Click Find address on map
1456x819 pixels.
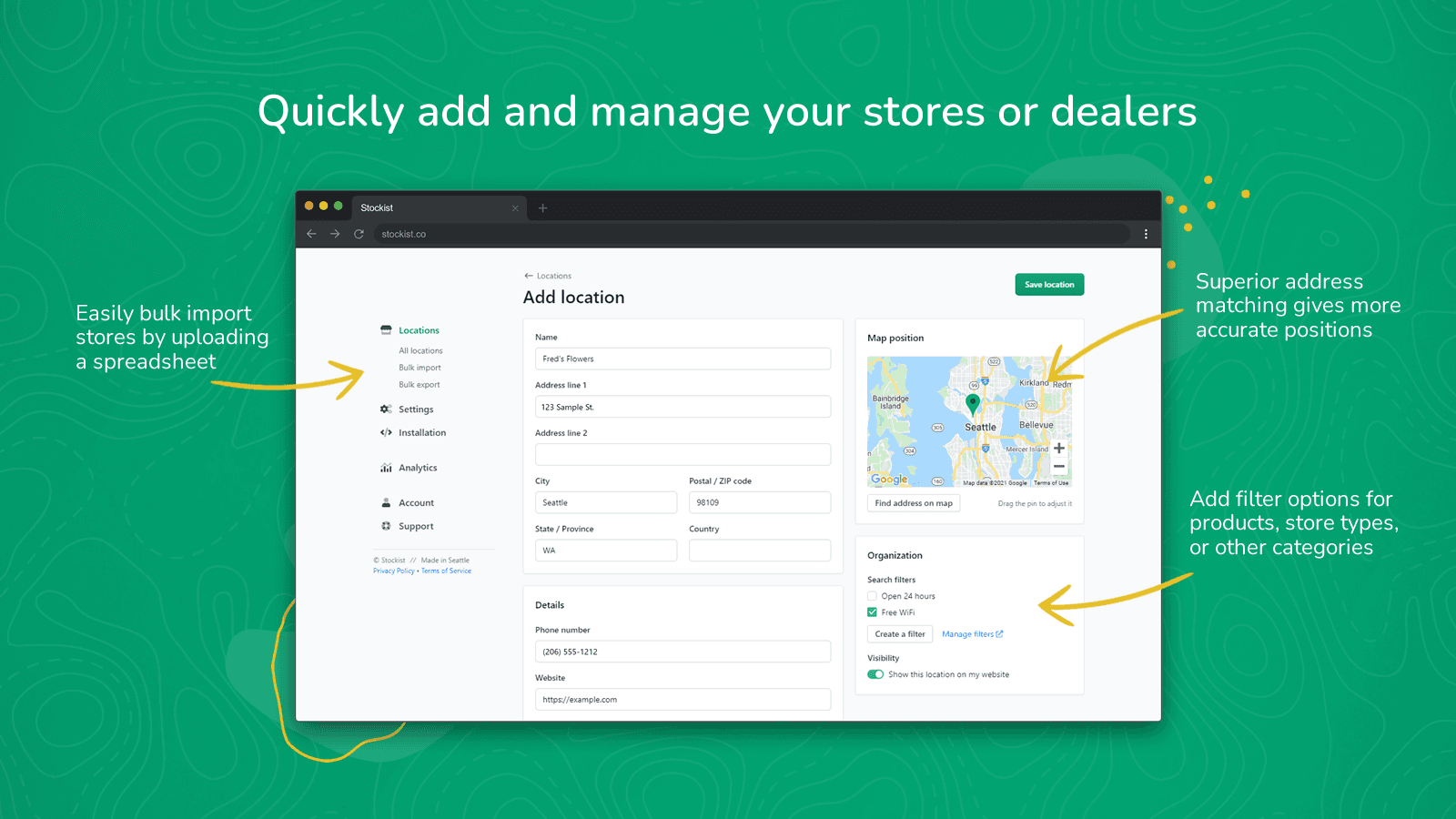point(914,502)
